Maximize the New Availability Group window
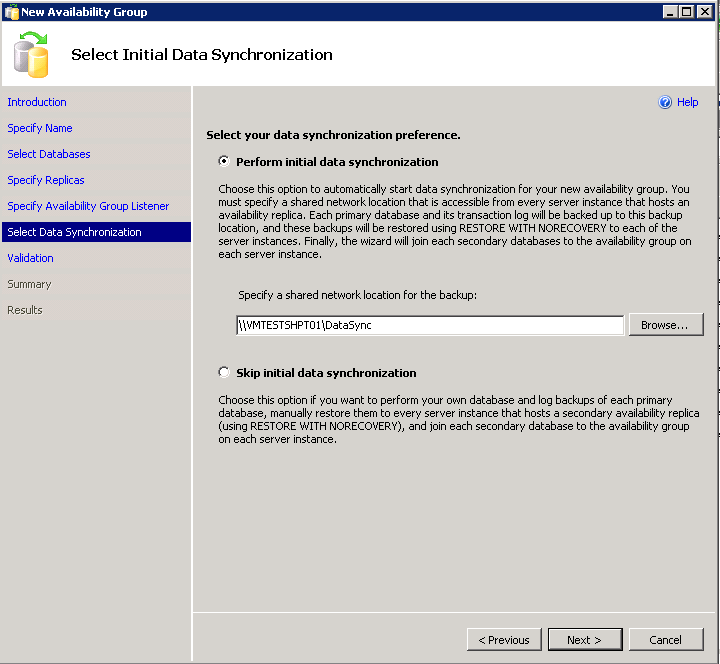This screenshot has width=720, height=664. click(x=686, y=11)
